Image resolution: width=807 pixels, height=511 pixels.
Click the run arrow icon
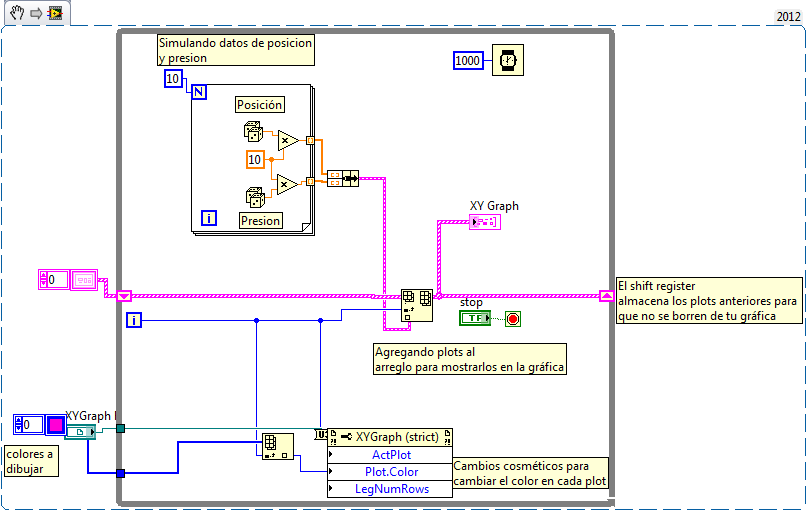click(36, 13)
